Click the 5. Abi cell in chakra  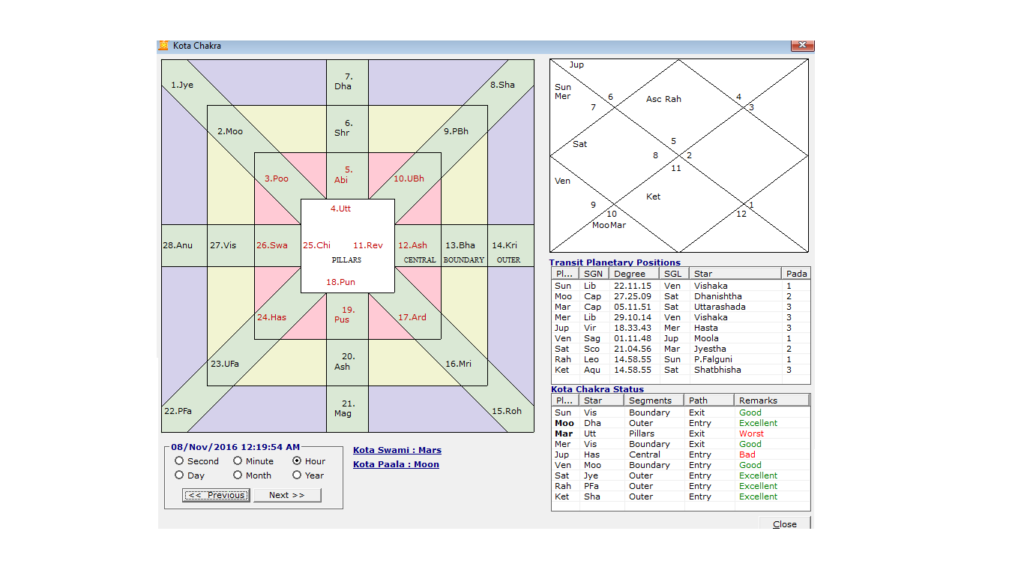pyautogui.click(x=343, y=175)
